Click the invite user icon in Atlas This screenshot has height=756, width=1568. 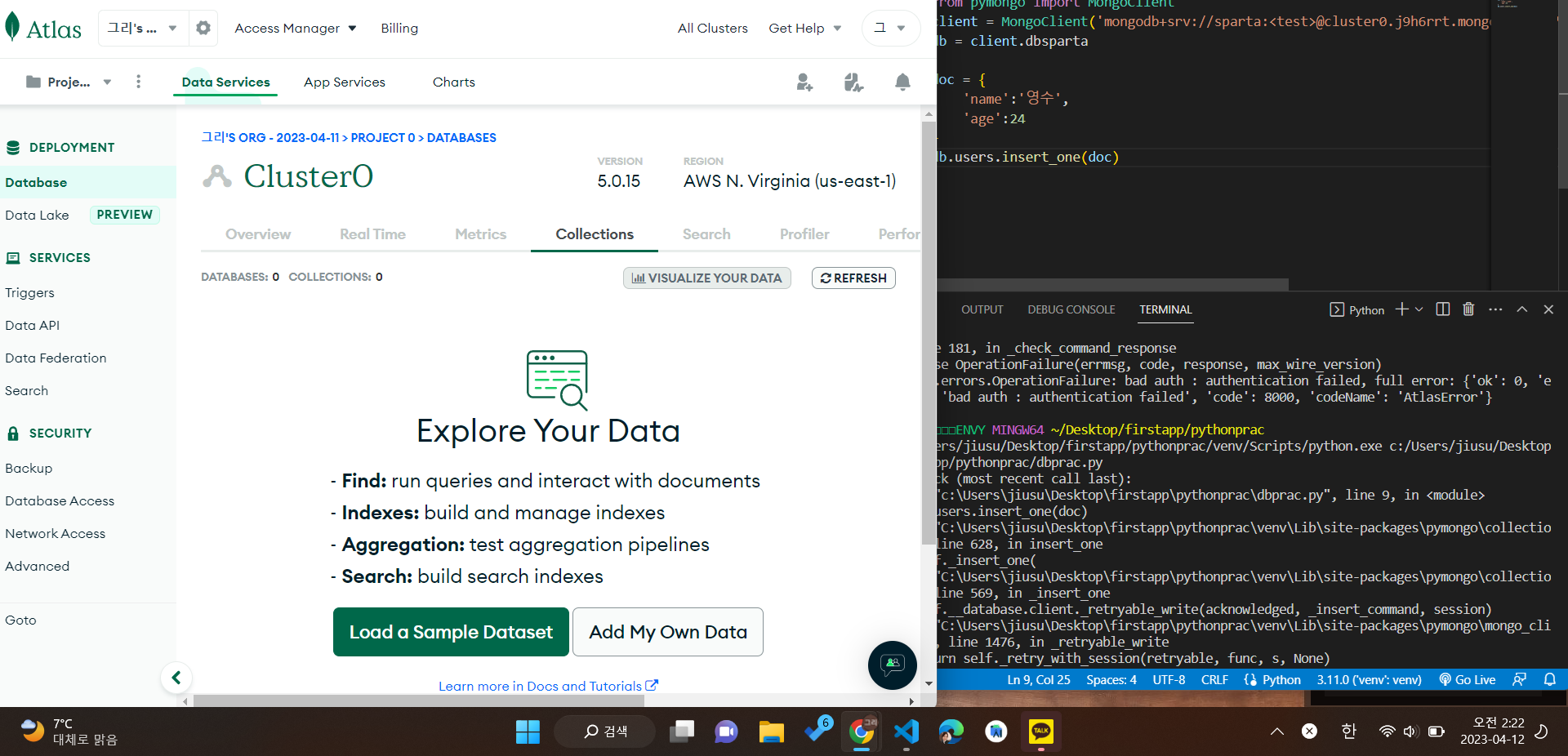(804, 82)
